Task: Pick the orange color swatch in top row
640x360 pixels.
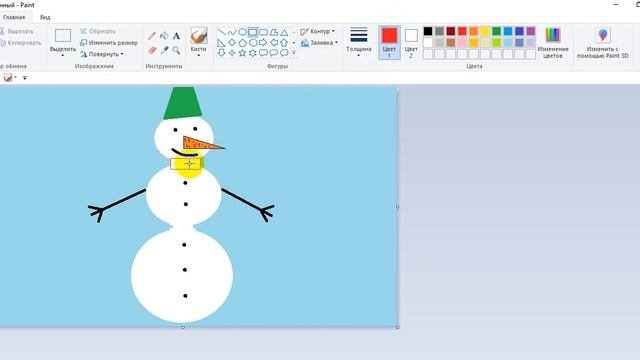Action: point(473,31)
